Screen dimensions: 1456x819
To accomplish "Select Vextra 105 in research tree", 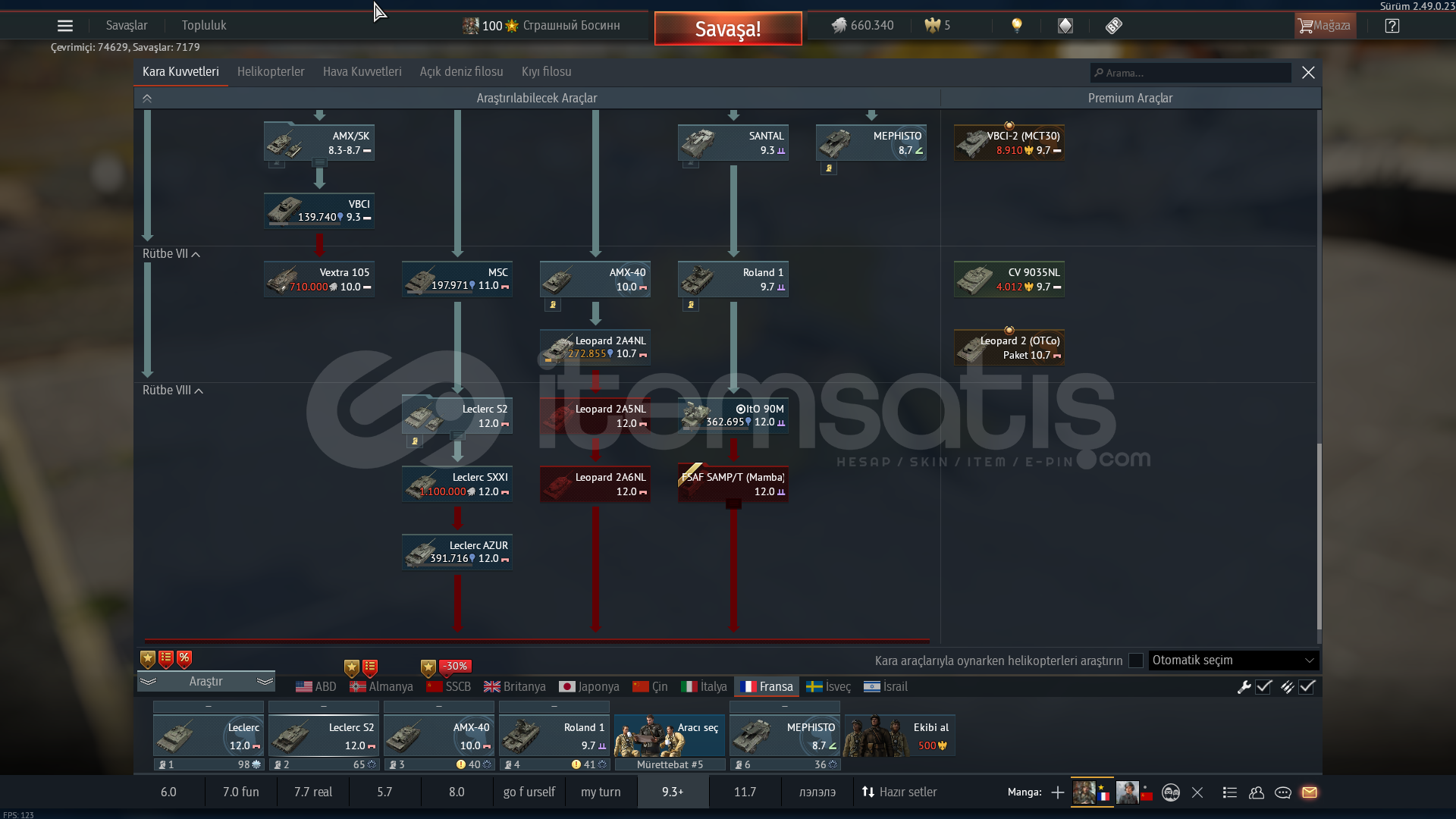I will (319, 279).
